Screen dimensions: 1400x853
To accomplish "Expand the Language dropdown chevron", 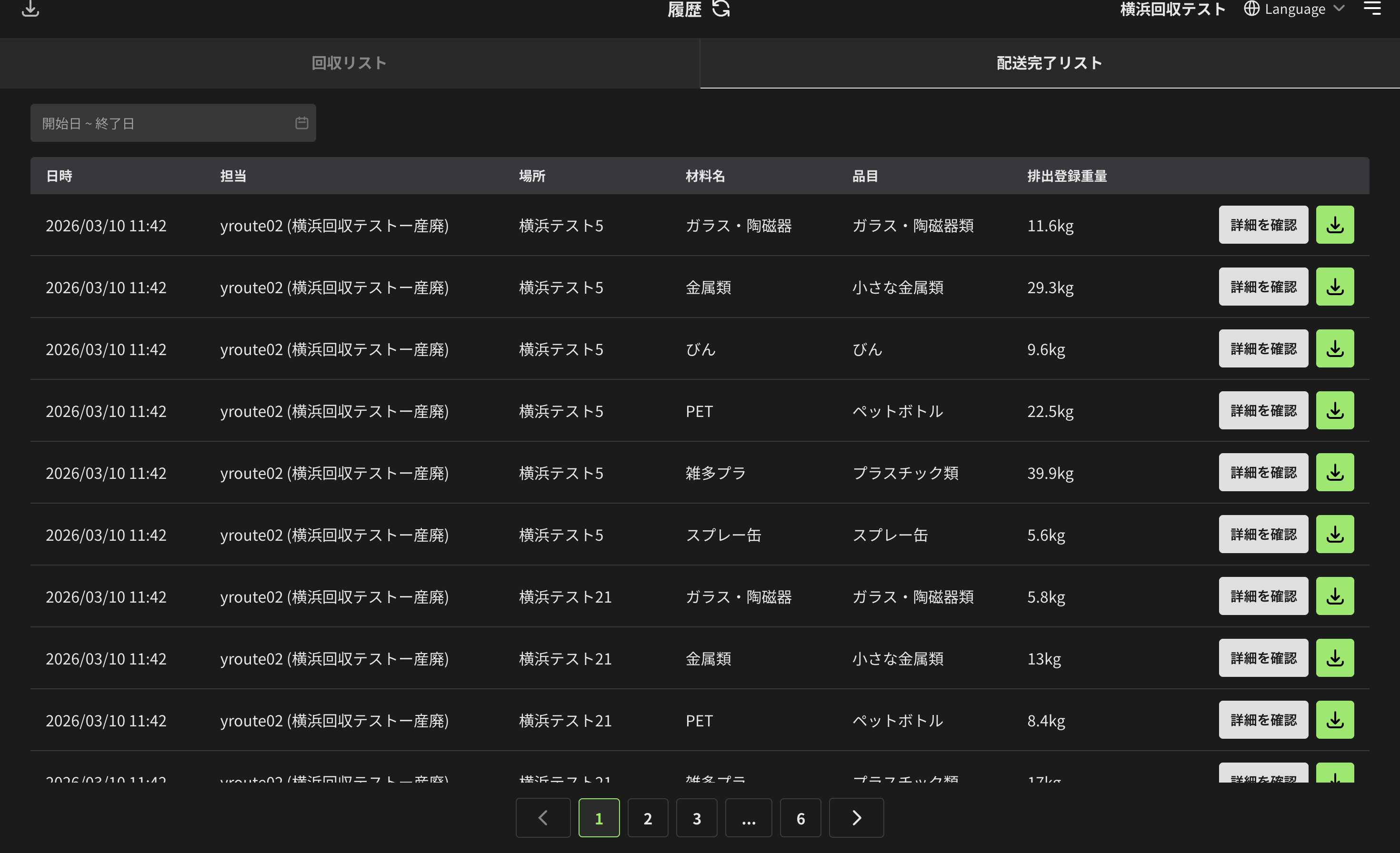I will 1339,9.
